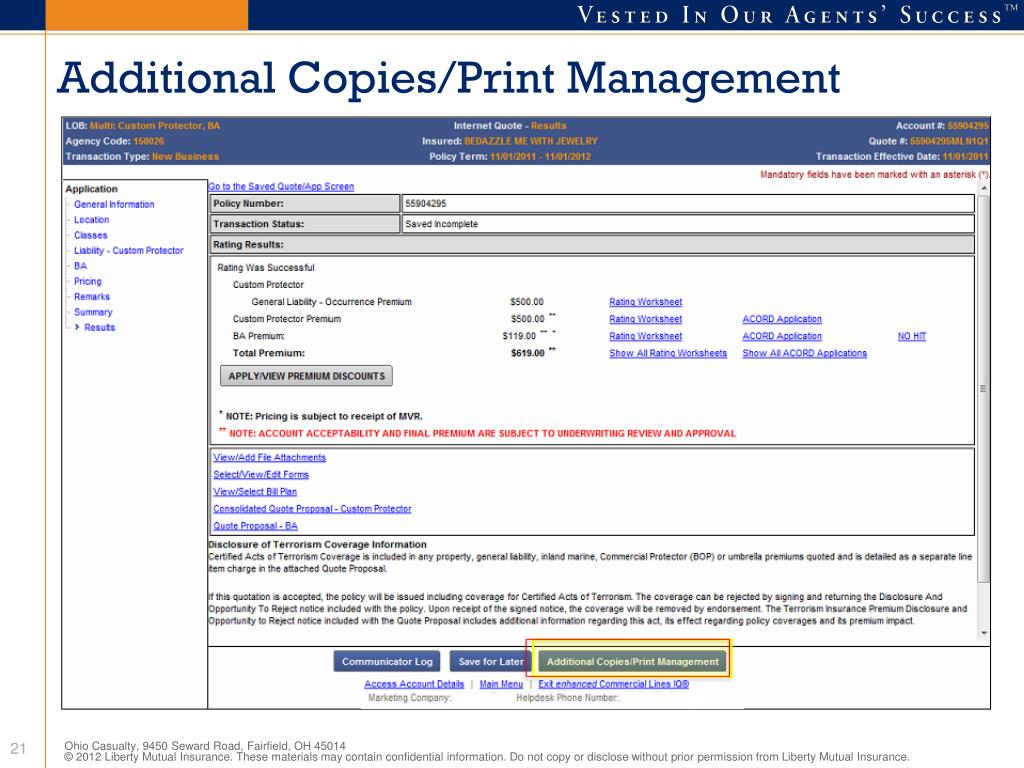Screen dimensions: 1024x768
Task: Click the arrow marker beside Results
Action: (77, 327)
